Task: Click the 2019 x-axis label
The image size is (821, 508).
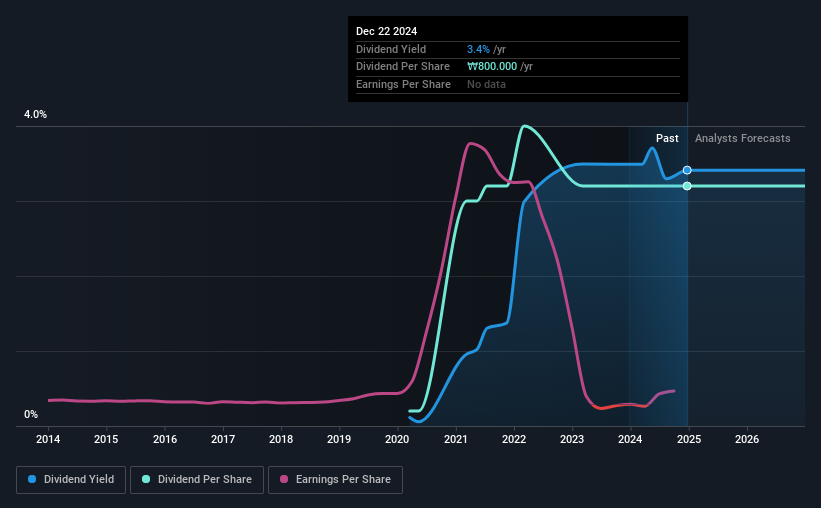Action: (x=339, y=439)
